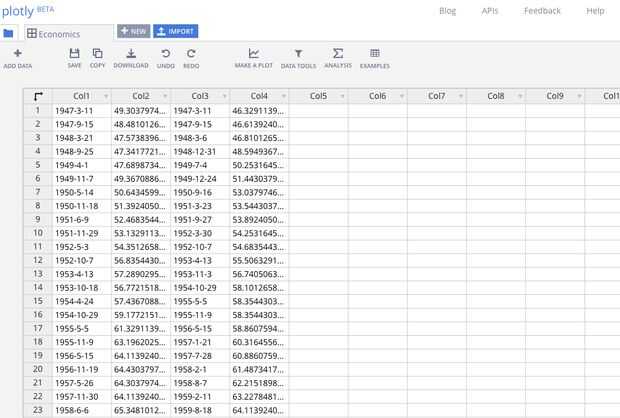Select cell 57.4367088 in Col2
The height and width of the screenshot is (418, 620).
tap(141, 301)
